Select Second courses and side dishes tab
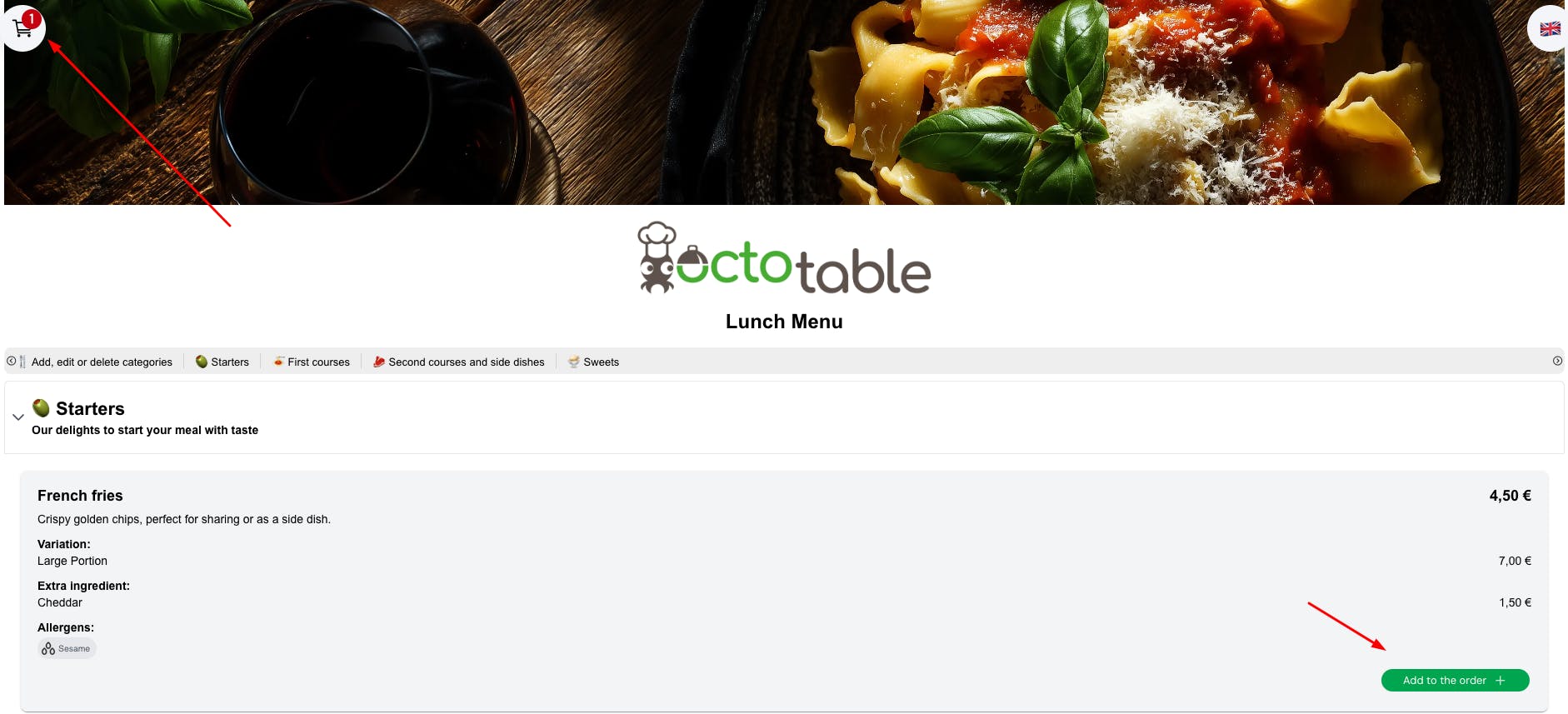1568x714 pixels. (x=459, y=362)
